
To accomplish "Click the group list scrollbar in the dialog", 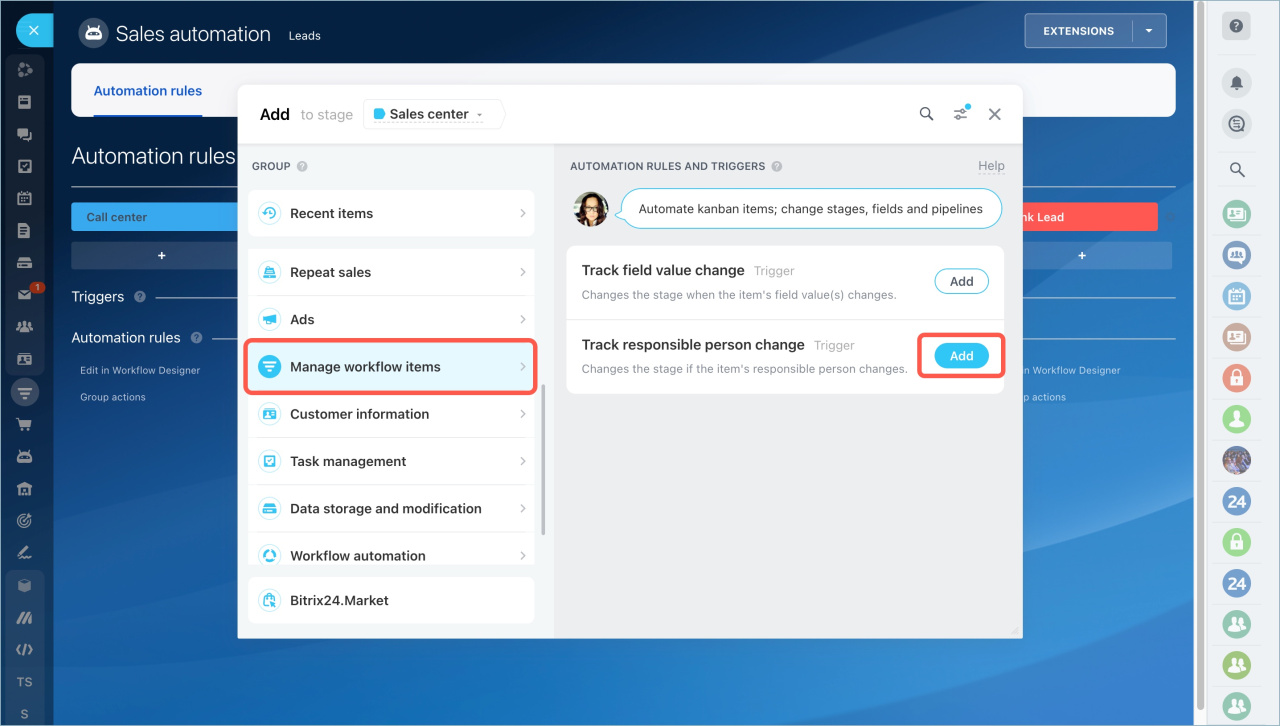I will click(x=543, y=460).
